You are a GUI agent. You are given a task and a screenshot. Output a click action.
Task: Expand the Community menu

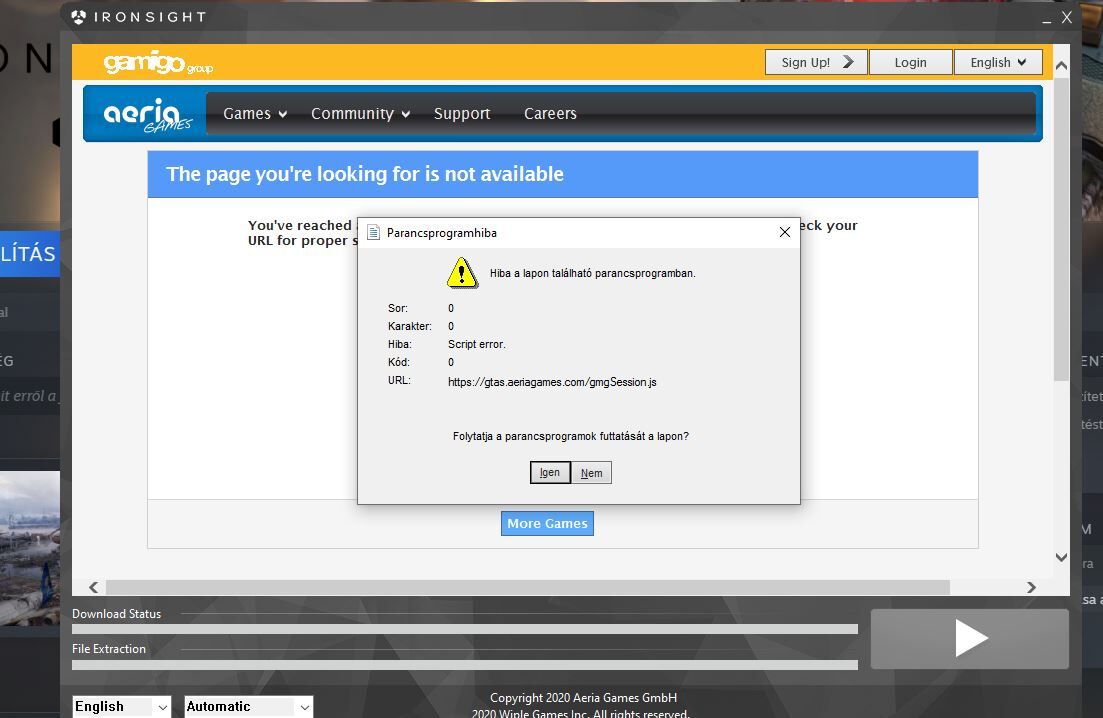[360, 114]
